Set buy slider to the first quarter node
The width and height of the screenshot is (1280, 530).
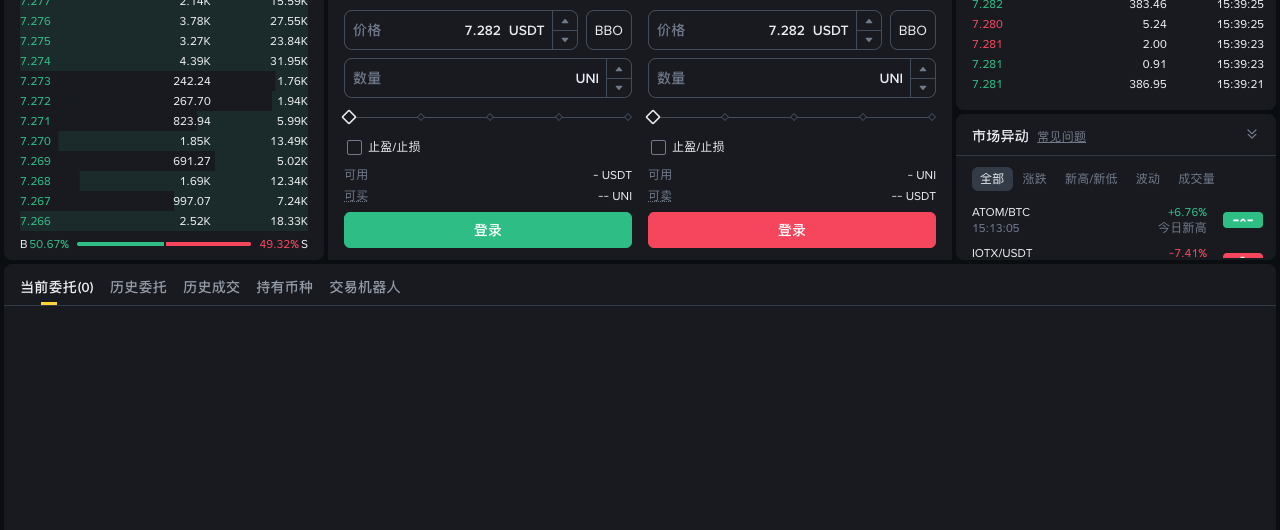click(421, 117)
